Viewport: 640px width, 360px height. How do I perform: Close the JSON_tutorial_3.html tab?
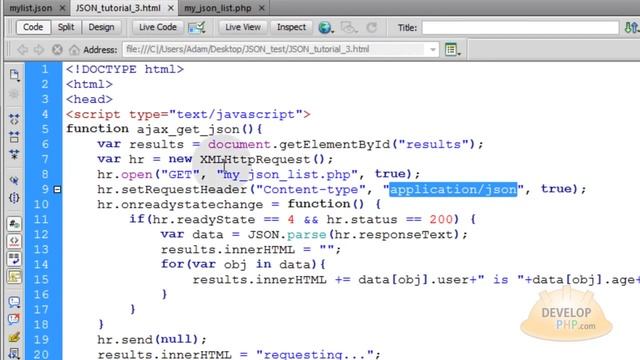171,8
